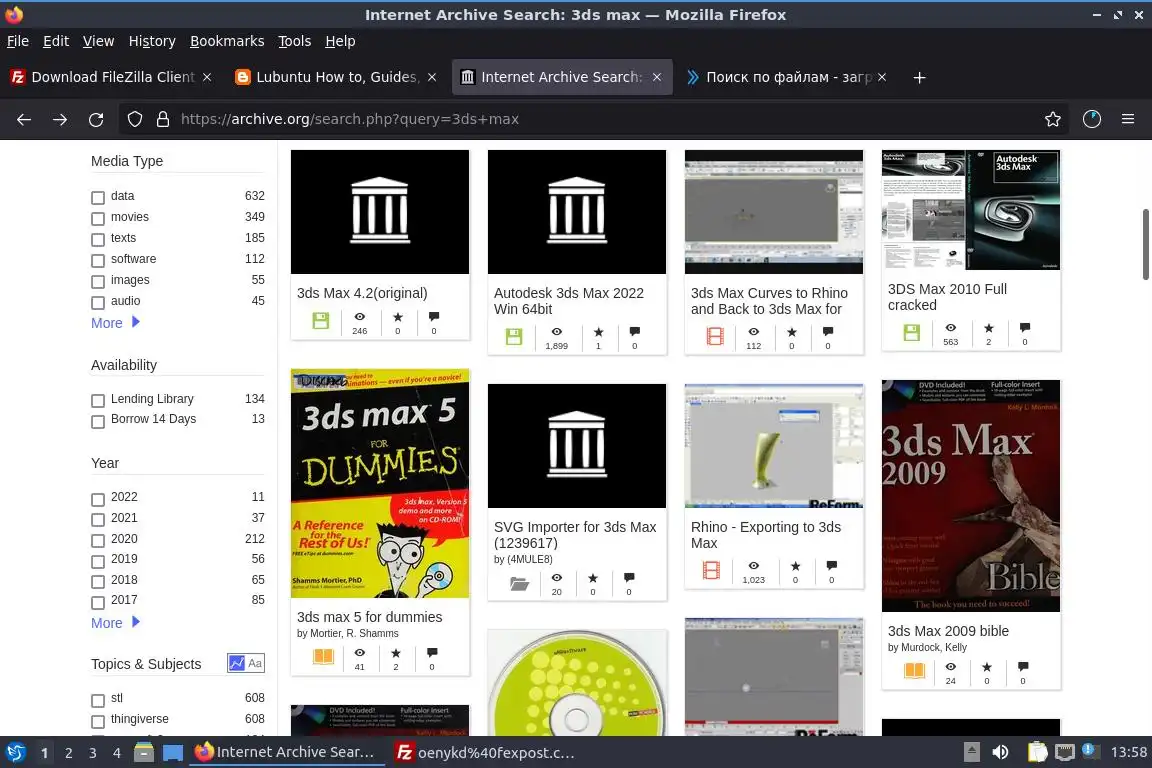
Task: Click folder icon on SVG Importer for 3ds Max
Action: coord(519,584)
